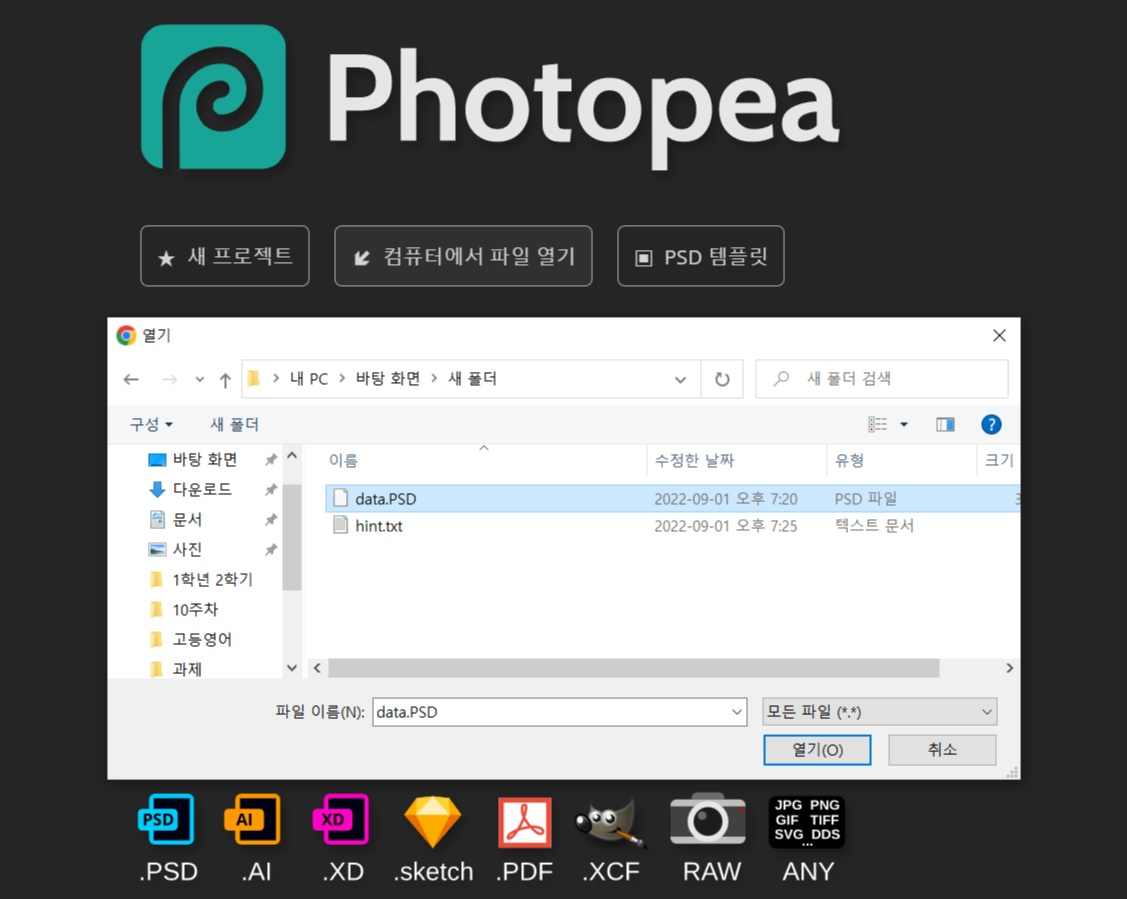Expand the file name combo box
The height and width of the screenshot is (899, 1127).
pyautogui.click(x=737, y=712)
